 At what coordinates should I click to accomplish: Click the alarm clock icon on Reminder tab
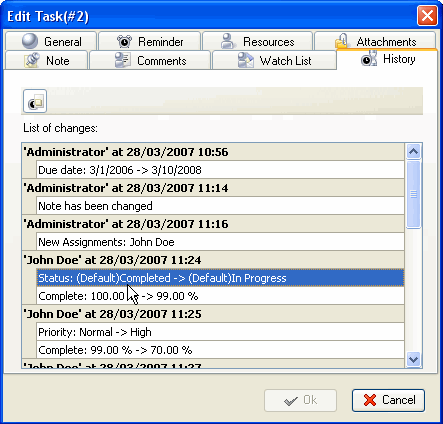pos(124,41)
